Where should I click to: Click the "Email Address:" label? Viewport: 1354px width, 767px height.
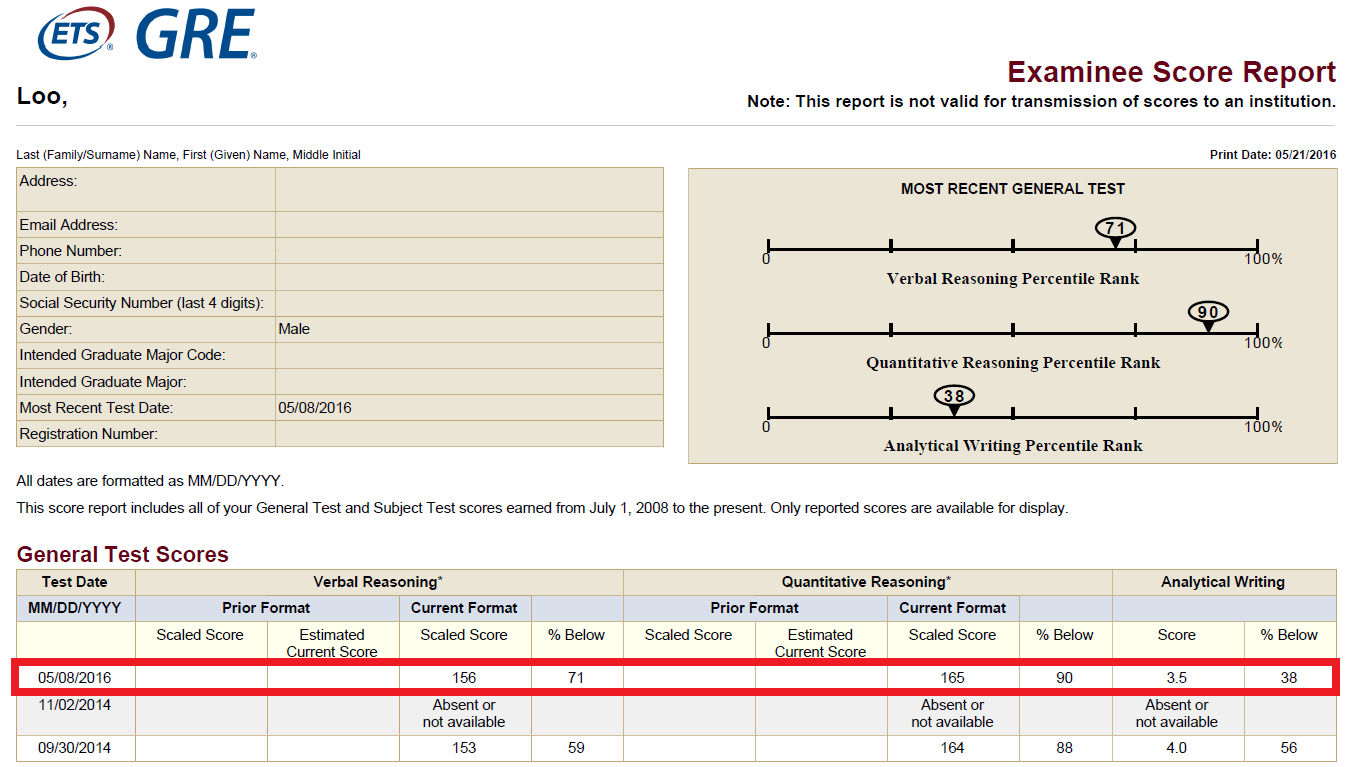(x=68, y=225)
